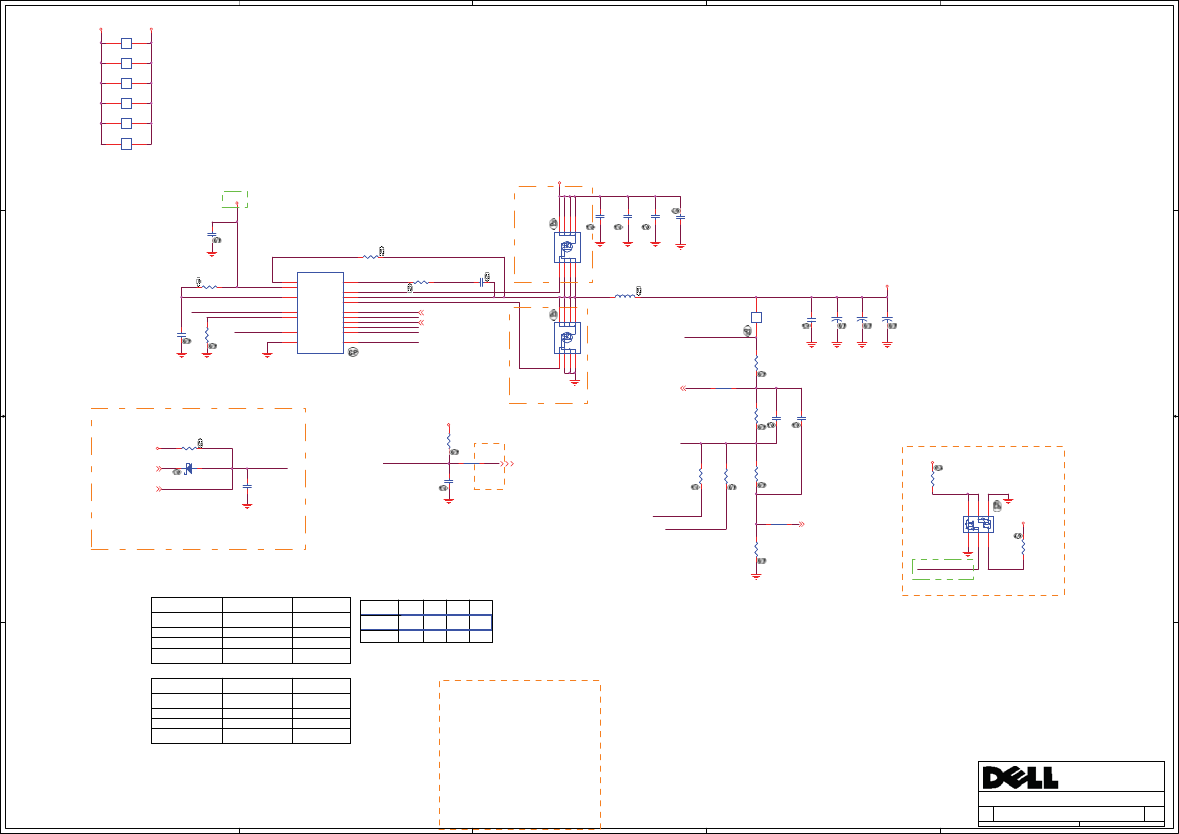Screen dimensions: 1179x834
Task: Select the ground symbol at bottom of resistor divider
Action: pyautogui.click(x=756, y=577)
